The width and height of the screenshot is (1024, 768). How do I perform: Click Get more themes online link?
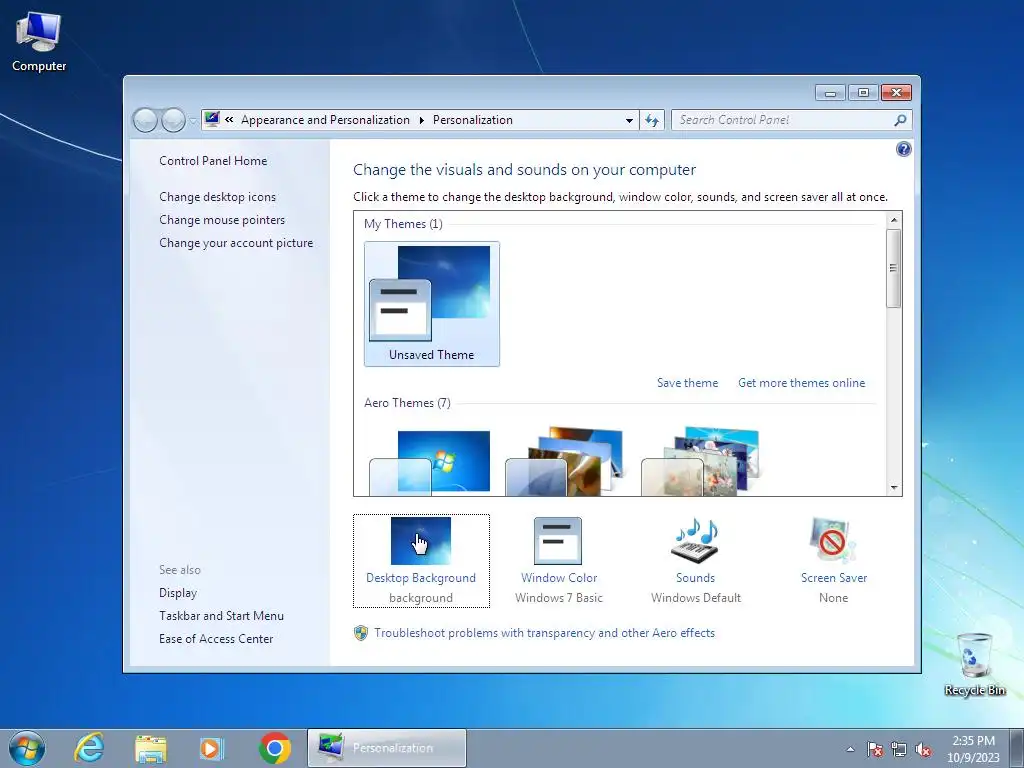click(x=801, y=383)
